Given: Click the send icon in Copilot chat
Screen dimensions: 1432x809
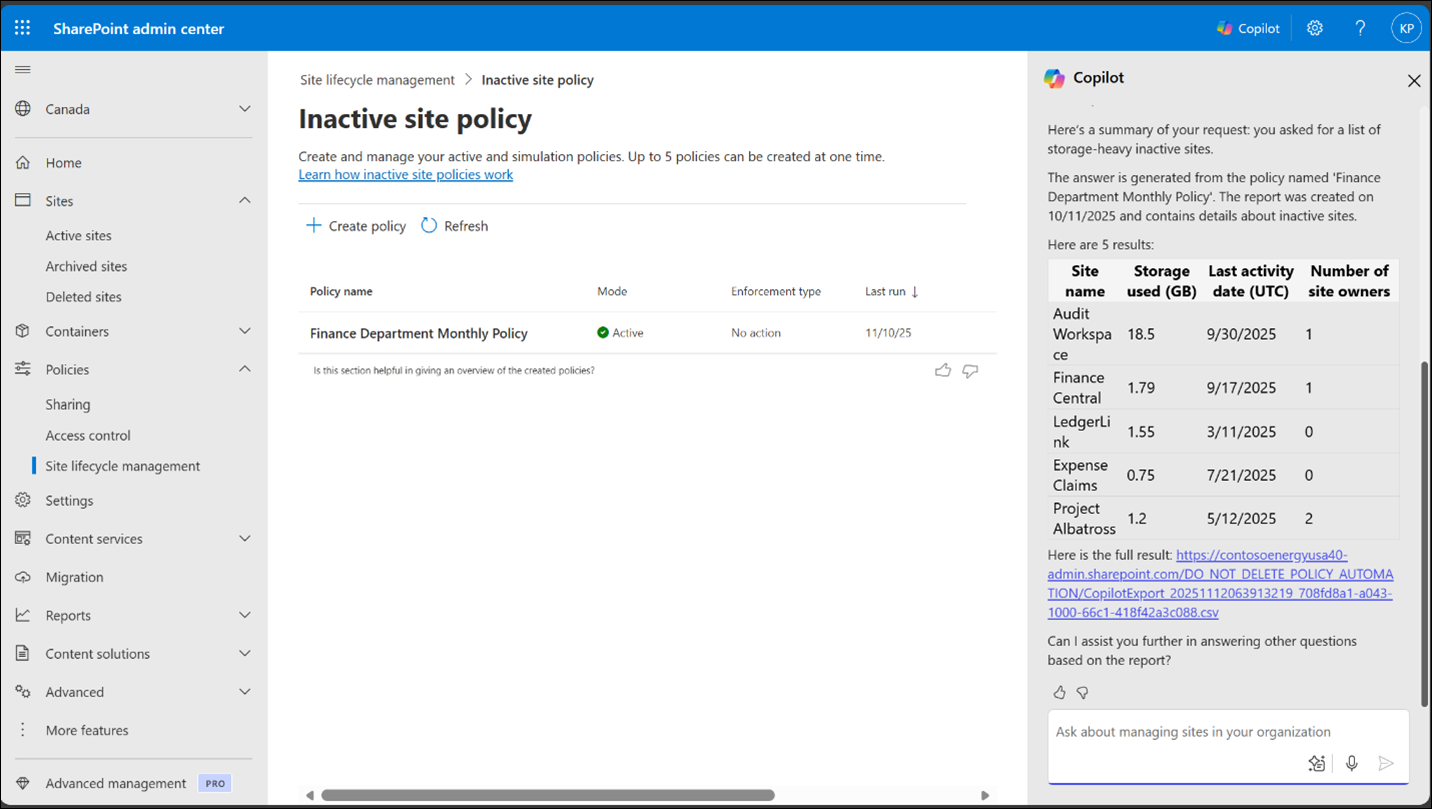Looking at the screenshot, I should [1386, 763].
